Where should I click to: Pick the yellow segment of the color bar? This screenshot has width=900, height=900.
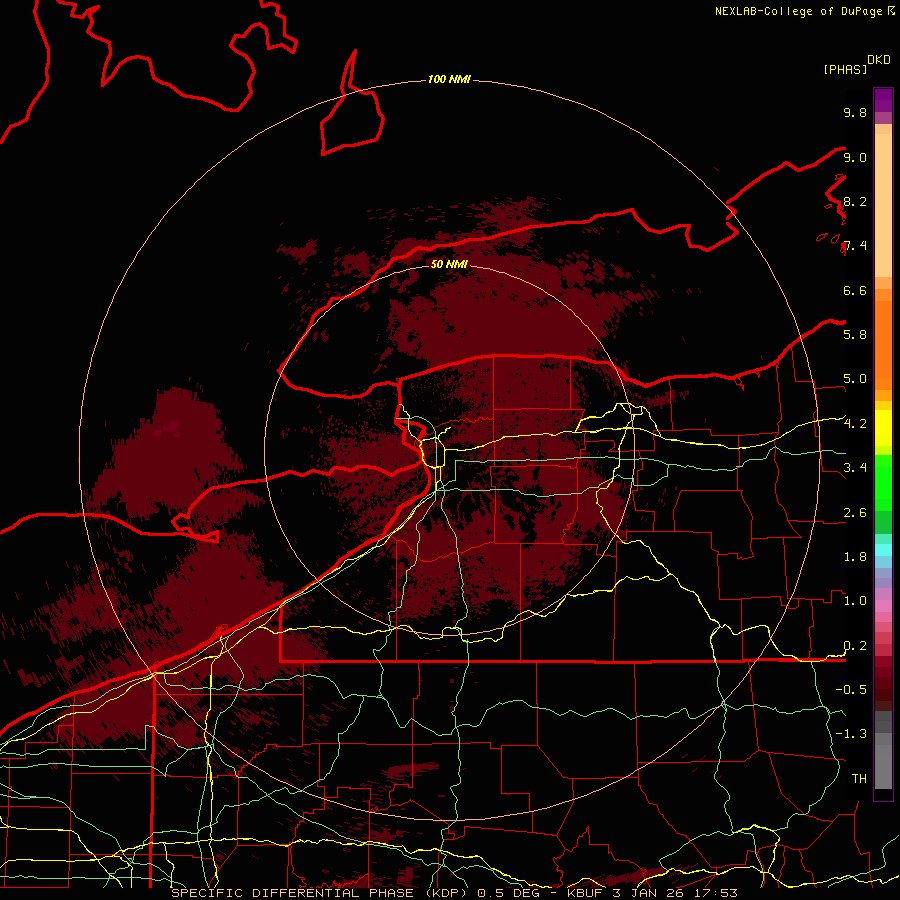coord(883,428)
